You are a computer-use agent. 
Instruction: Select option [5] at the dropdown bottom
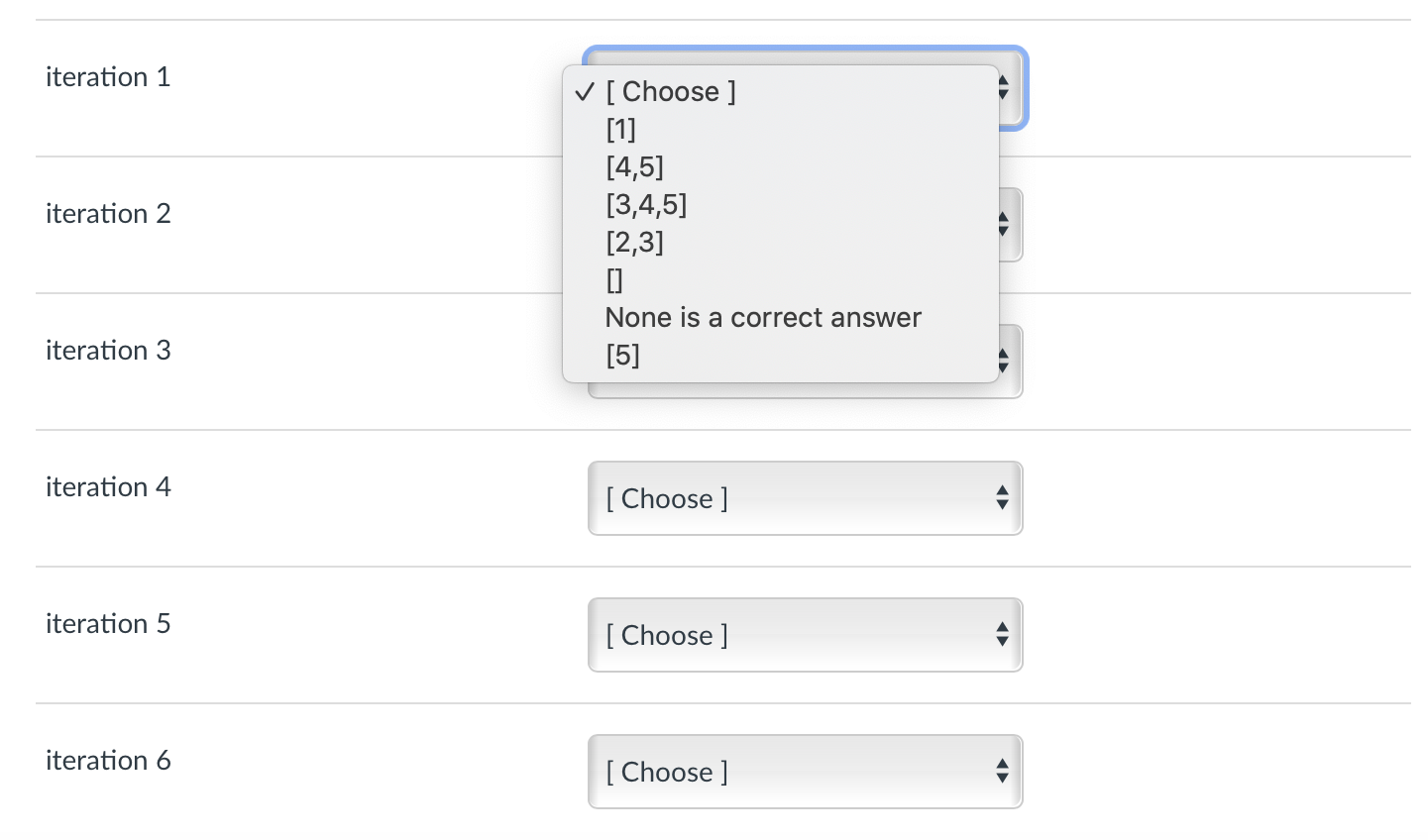(623, 355)
